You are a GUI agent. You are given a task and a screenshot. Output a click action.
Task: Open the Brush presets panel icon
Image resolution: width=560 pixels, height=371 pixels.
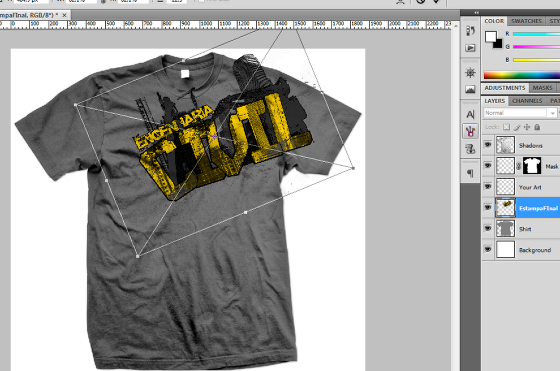(470, 131)
